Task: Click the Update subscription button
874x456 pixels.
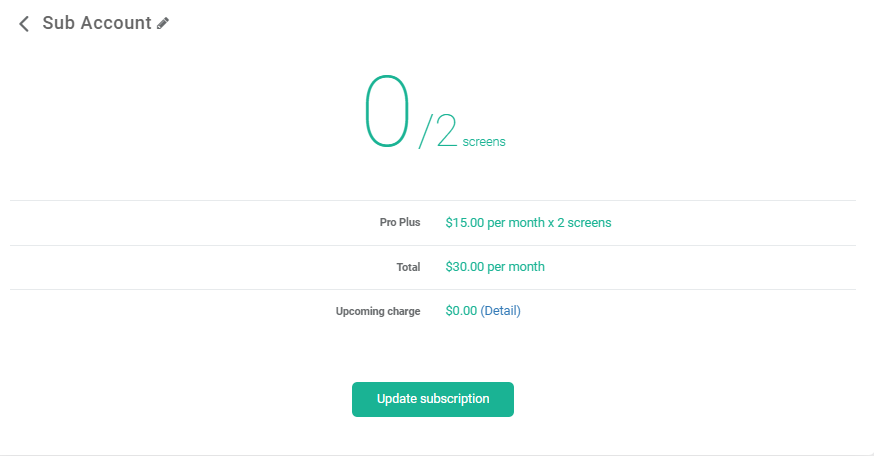Action: point(433,399)
